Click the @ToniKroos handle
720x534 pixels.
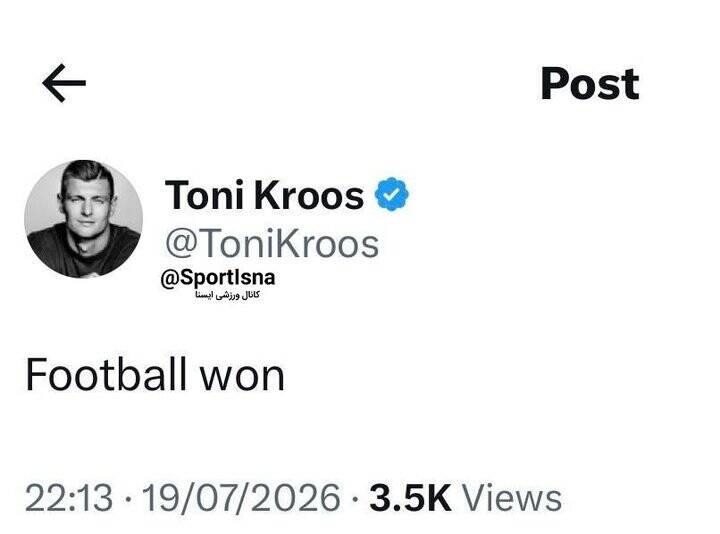(272, 244)
